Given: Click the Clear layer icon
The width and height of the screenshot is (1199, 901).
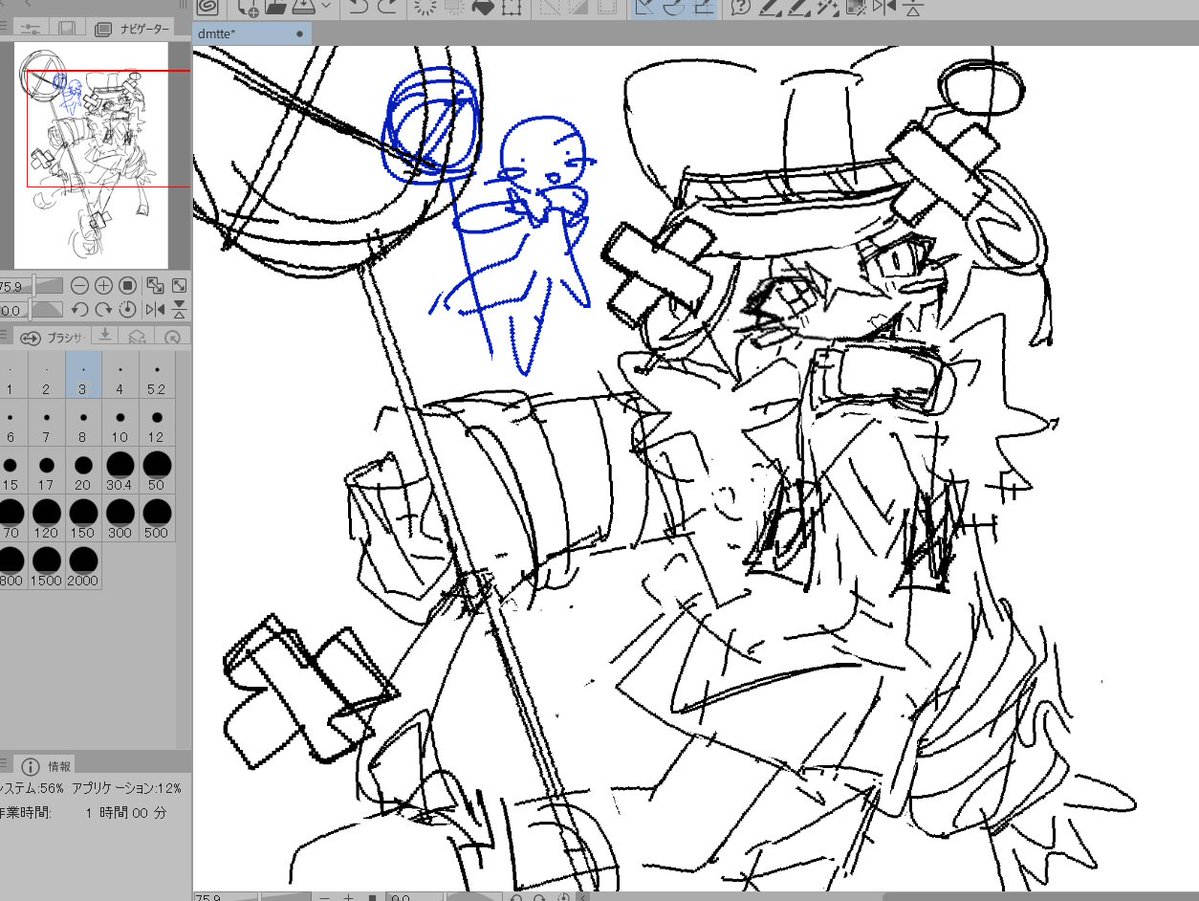Looking at the screenshot, I should point(425,8).
